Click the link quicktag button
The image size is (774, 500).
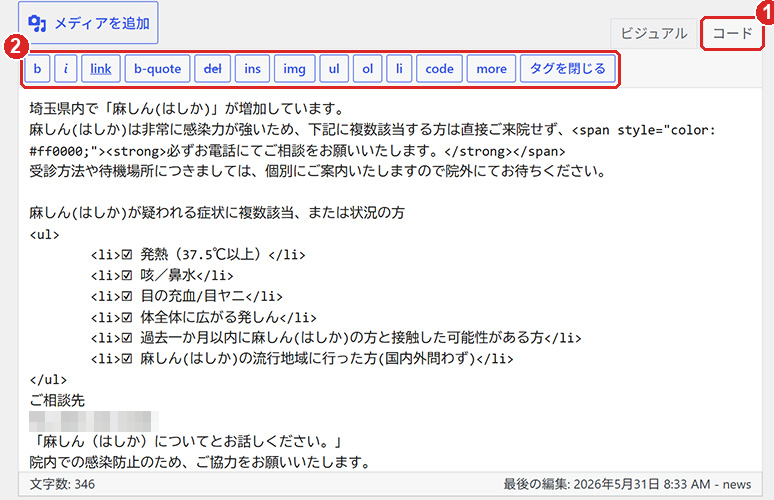101,69
